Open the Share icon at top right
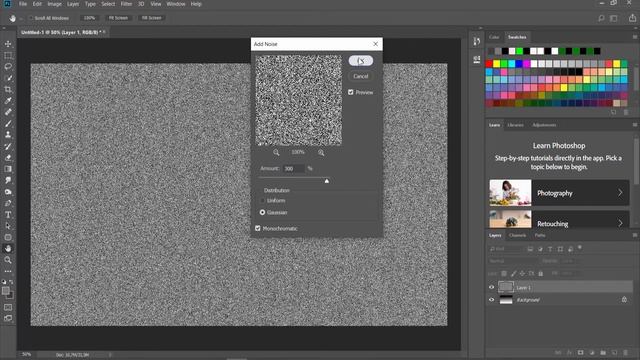The image size is (640, 360). 632,18
